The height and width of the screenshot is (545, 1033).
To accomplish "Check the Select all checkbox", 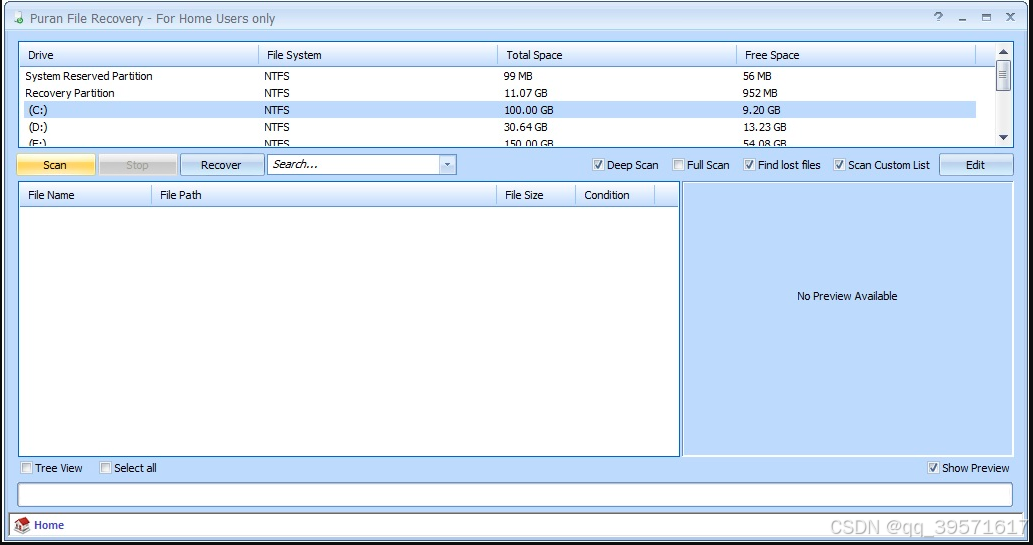I will (x=105, y=468).
